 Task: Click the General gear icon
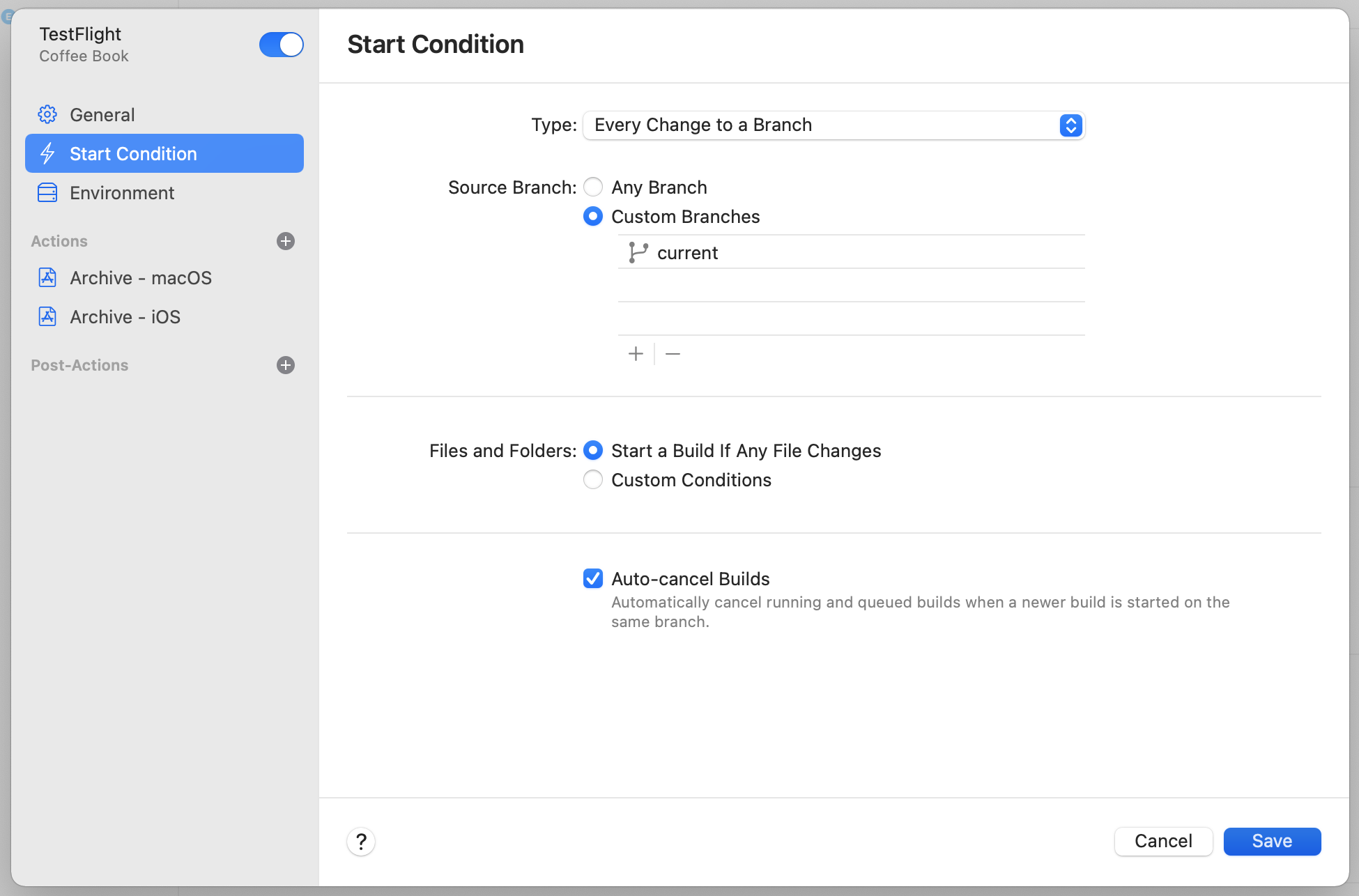tap(47, 114)
